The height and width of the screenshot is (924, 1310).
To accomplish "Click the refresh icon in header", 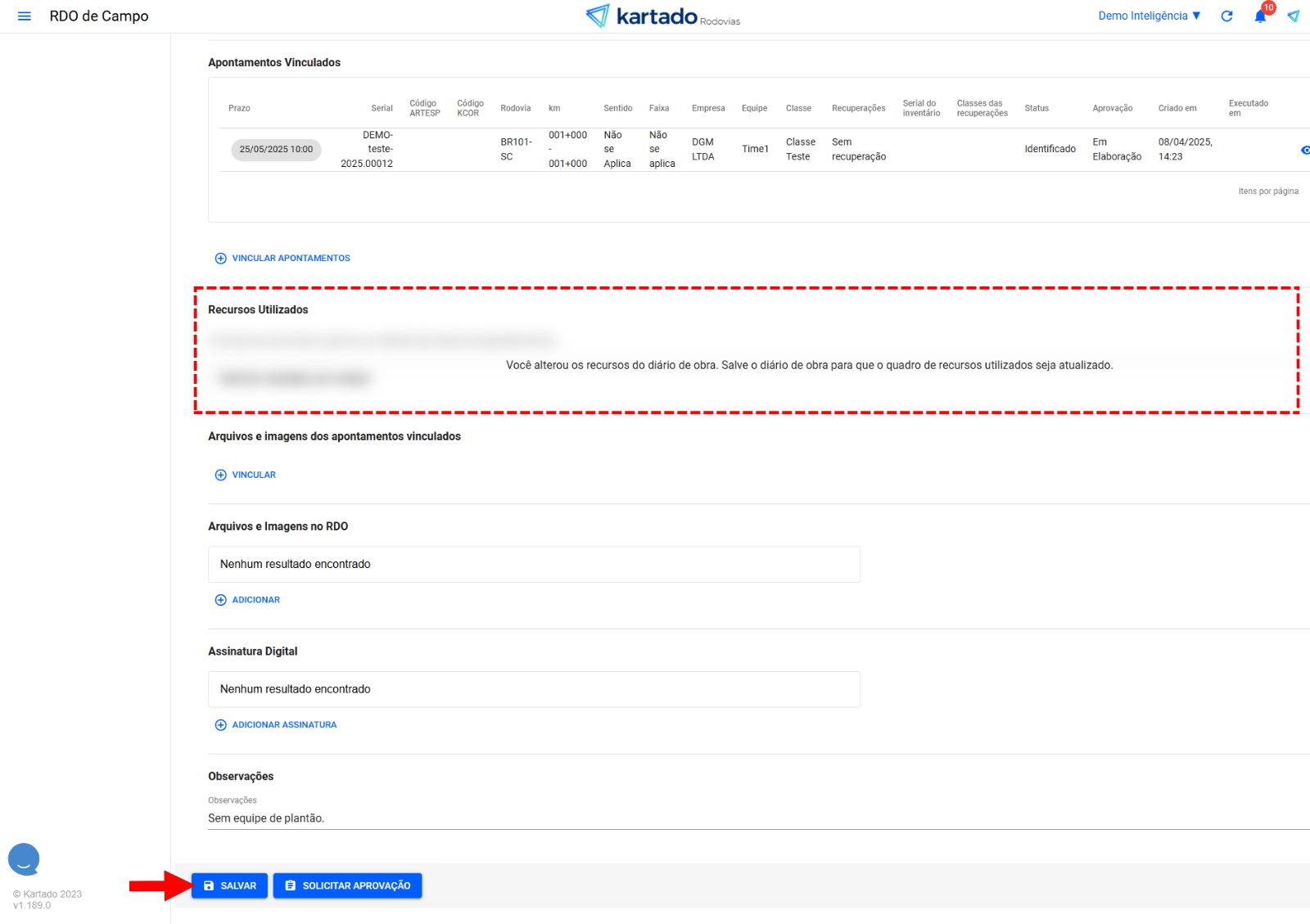I will point(1226,16).
